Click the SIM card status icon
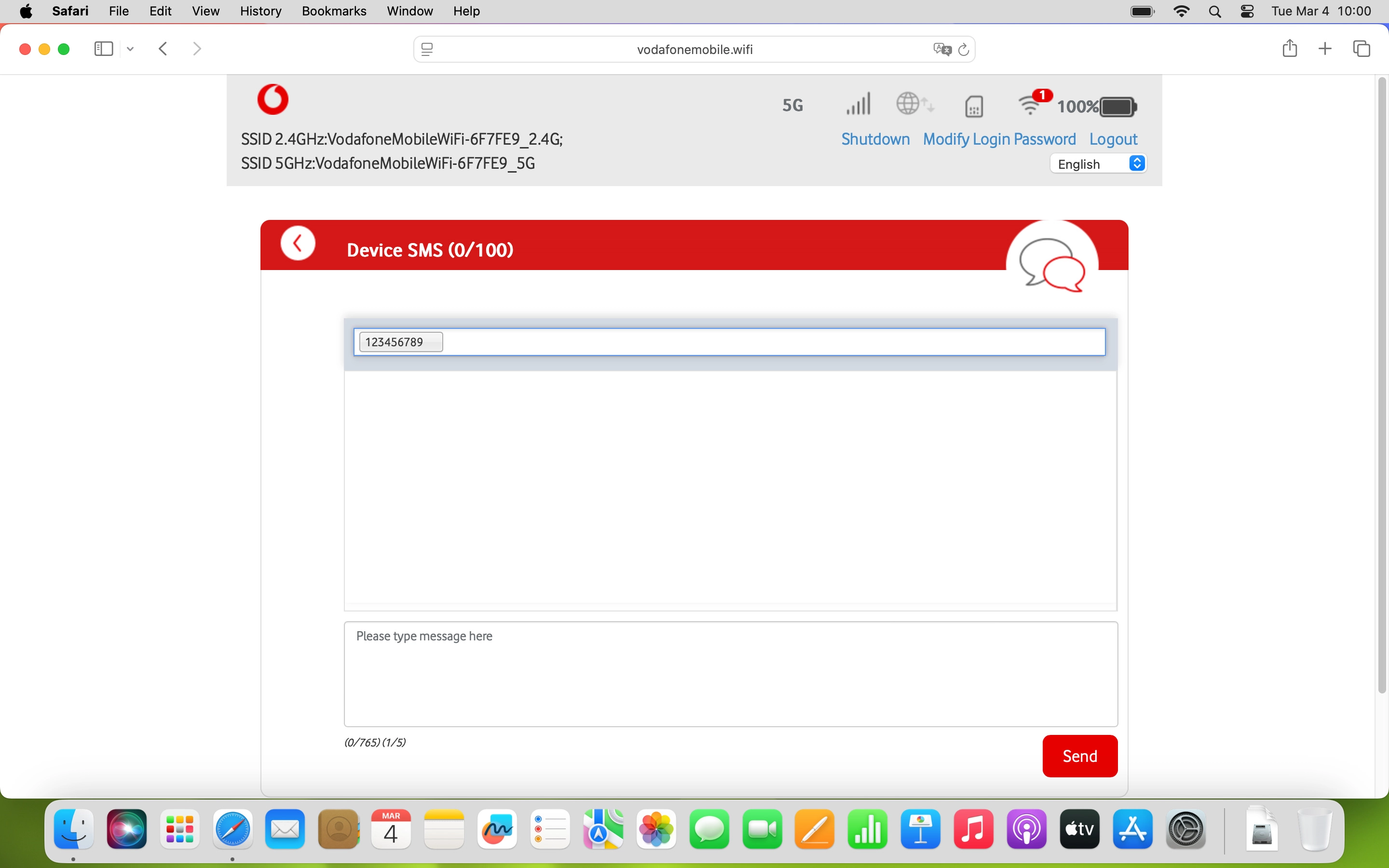The height and width of the screenshot is (868, 1389). [974, 106]
